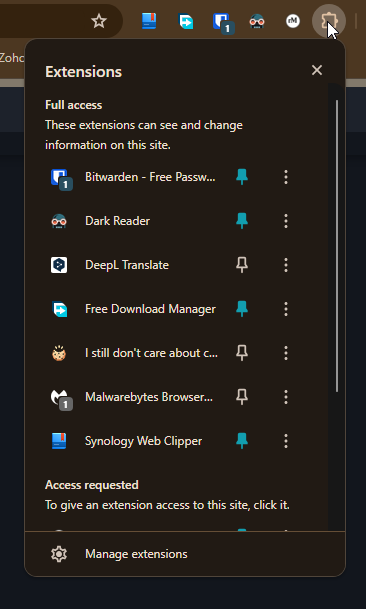Click the "Access requested" heading
The height and width of the screenshot is (609, 366).
click(92, 485)
